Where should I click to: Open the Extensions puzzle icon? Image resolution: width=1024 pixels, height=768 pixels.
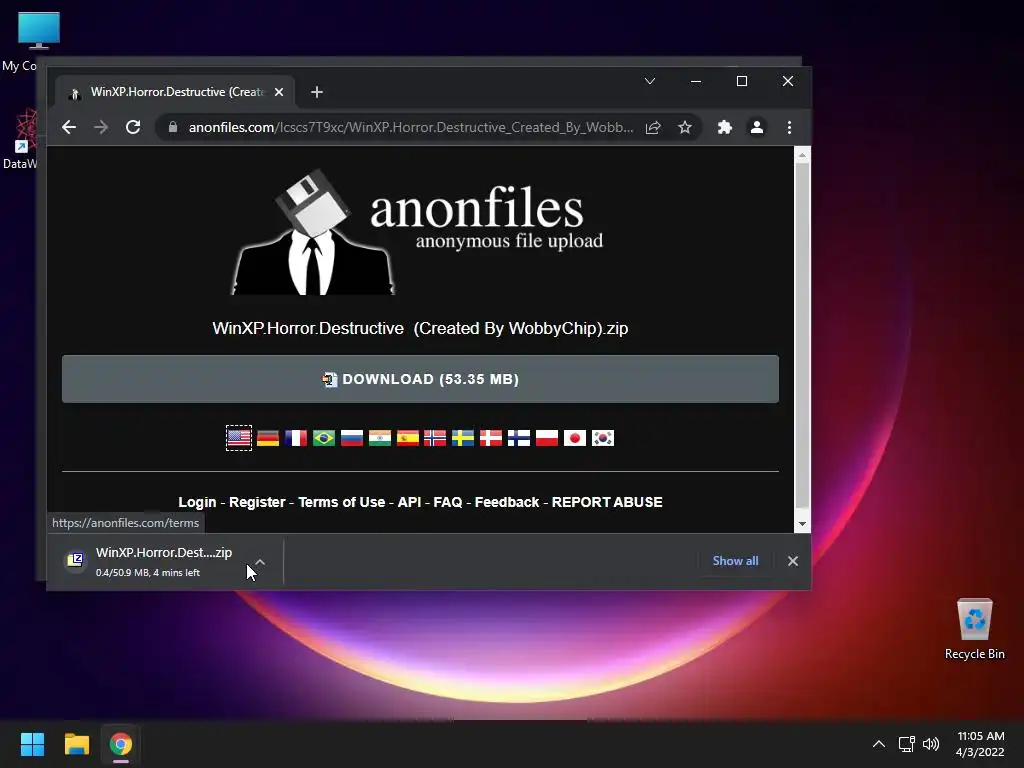tap(724, 127)
